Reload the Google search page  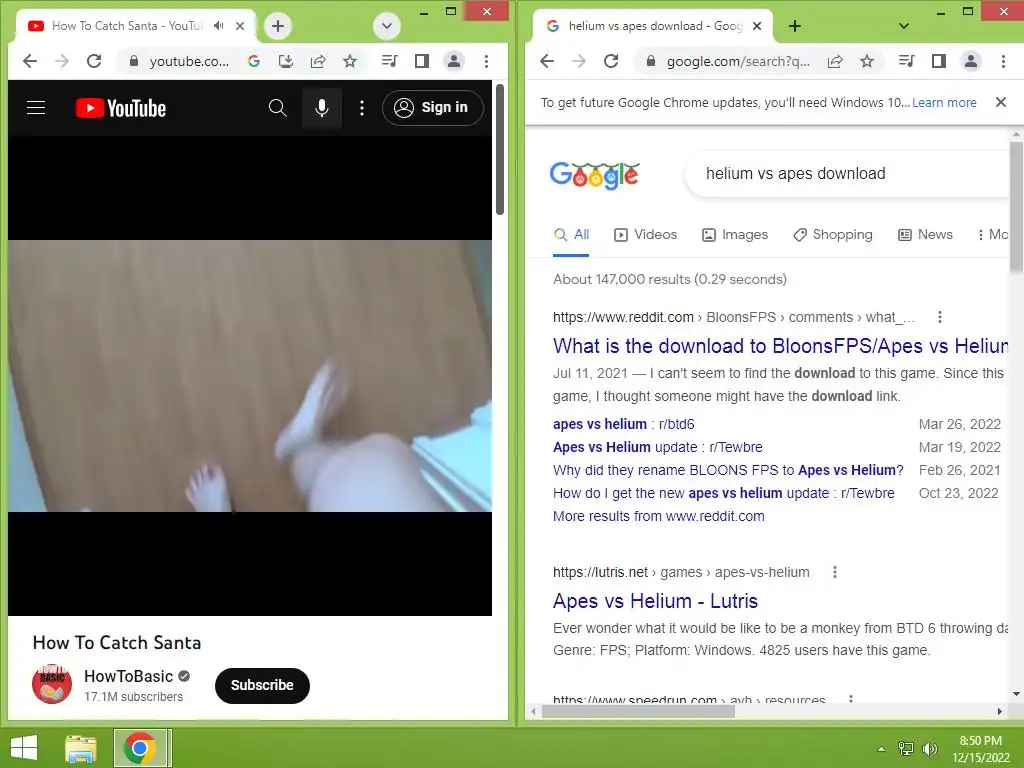click(611, 61)
